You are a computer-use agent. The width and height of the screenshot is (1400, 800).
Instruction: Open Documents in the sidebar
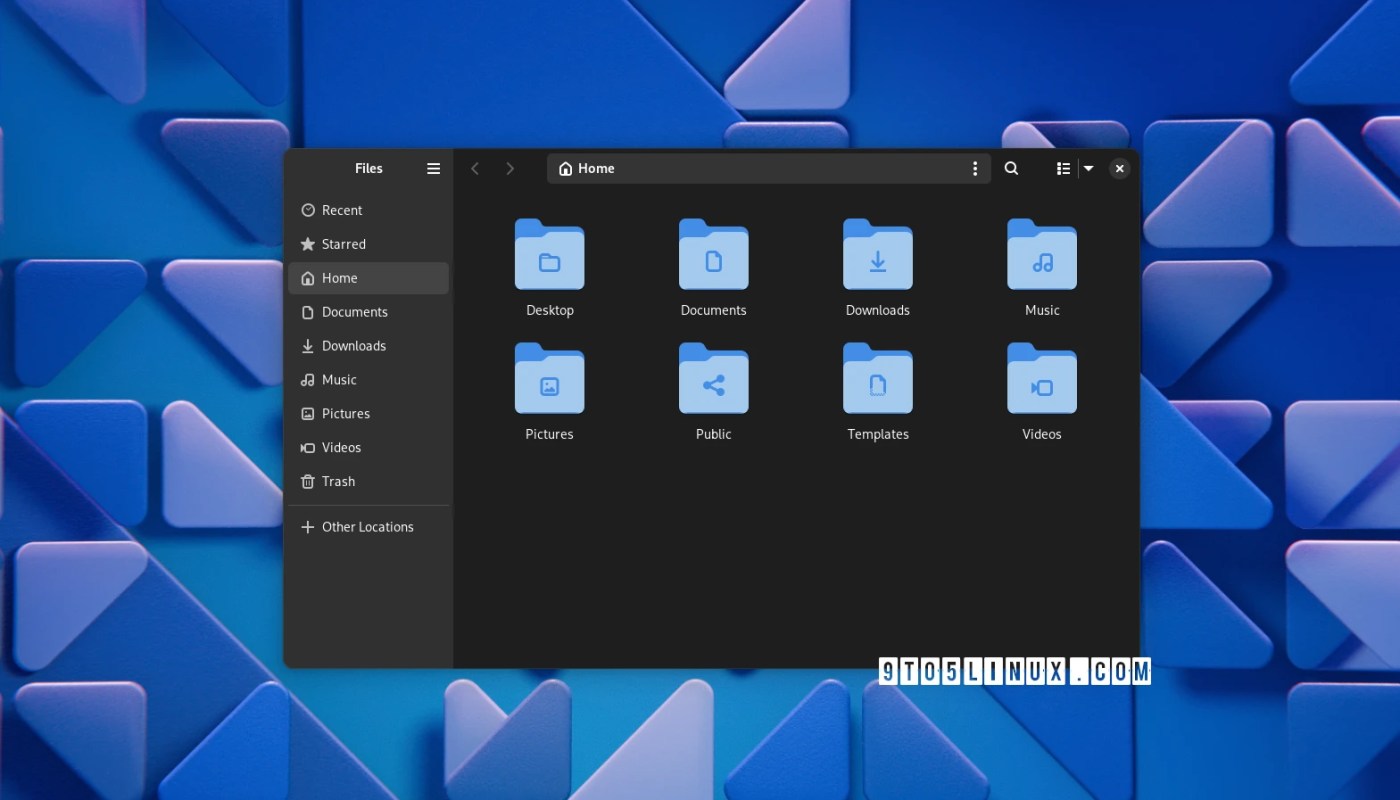click(368, 312)
